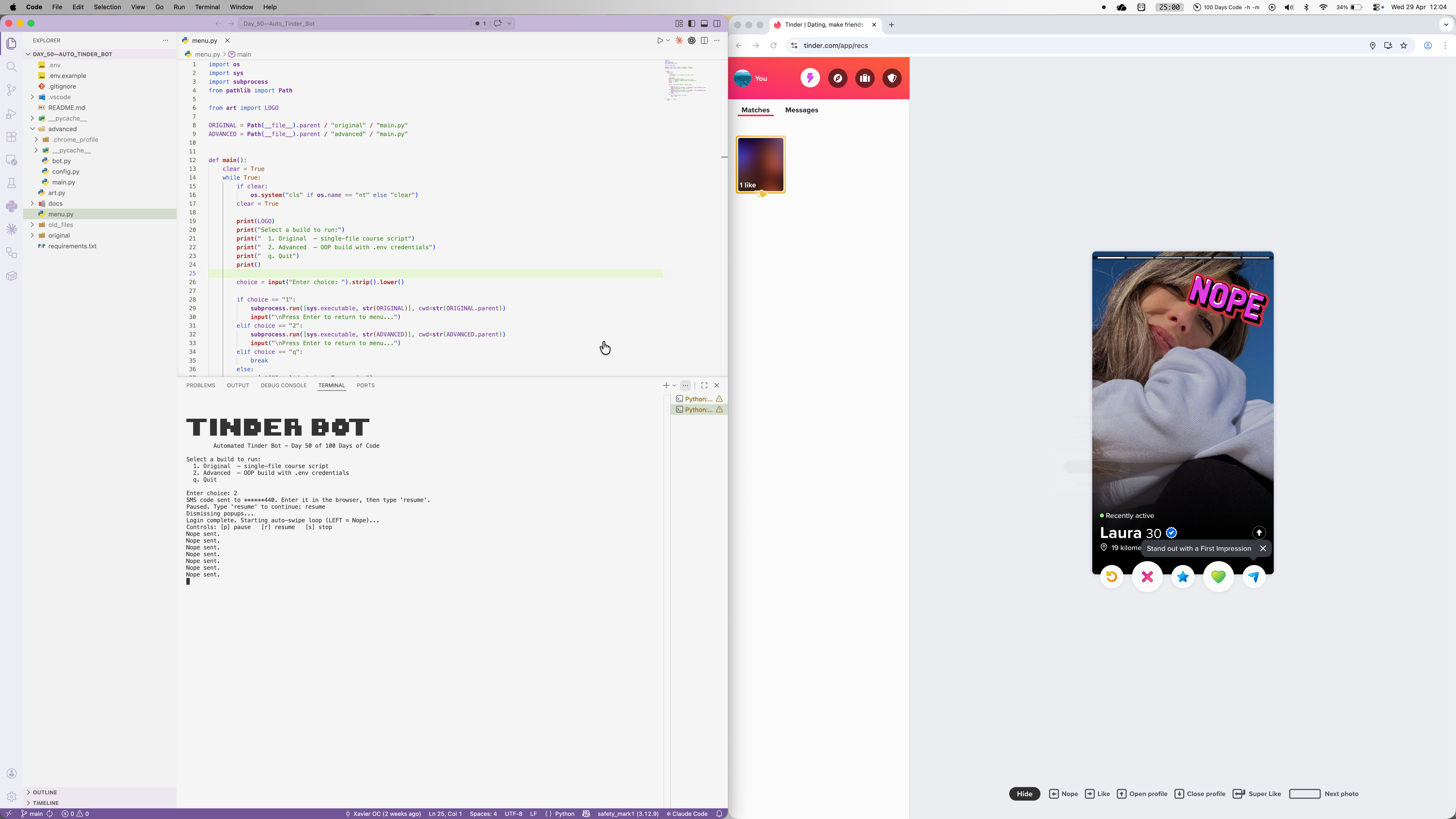Maximize the terminal panel size
1456x819 pixels.
tap(704, 386)
